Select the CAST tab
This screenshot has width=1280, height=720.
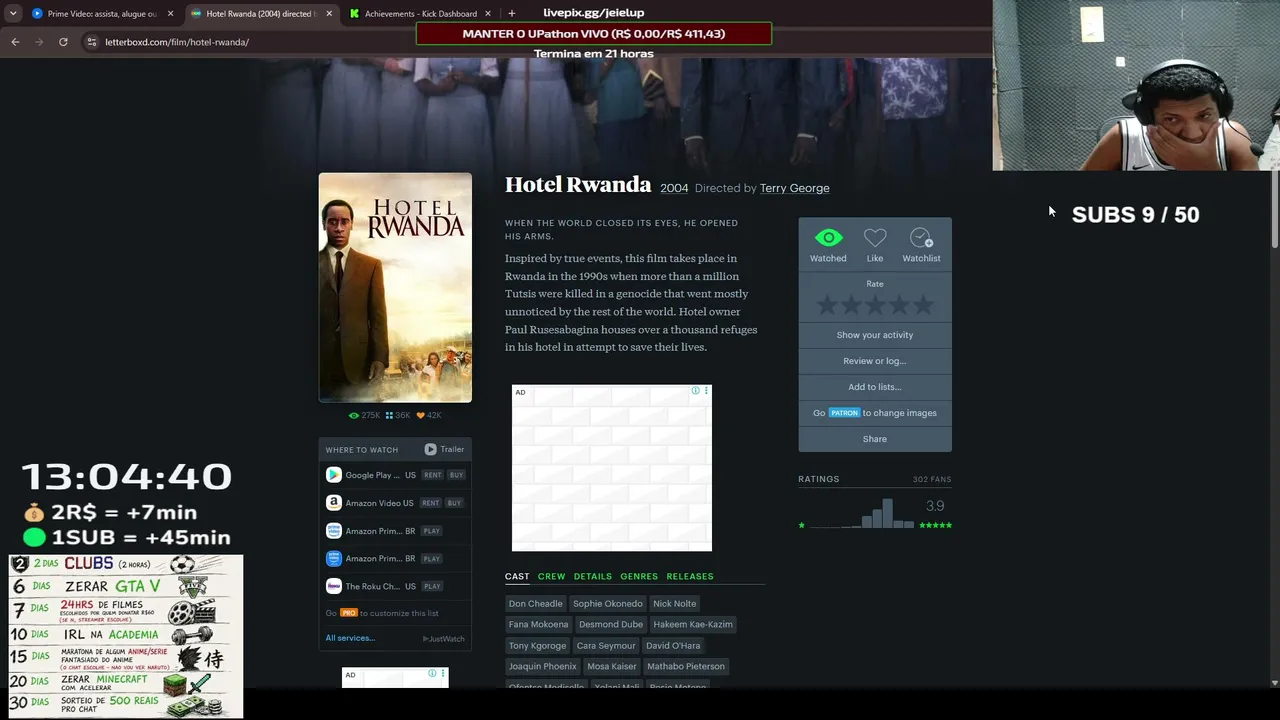(x=517, y=576)
